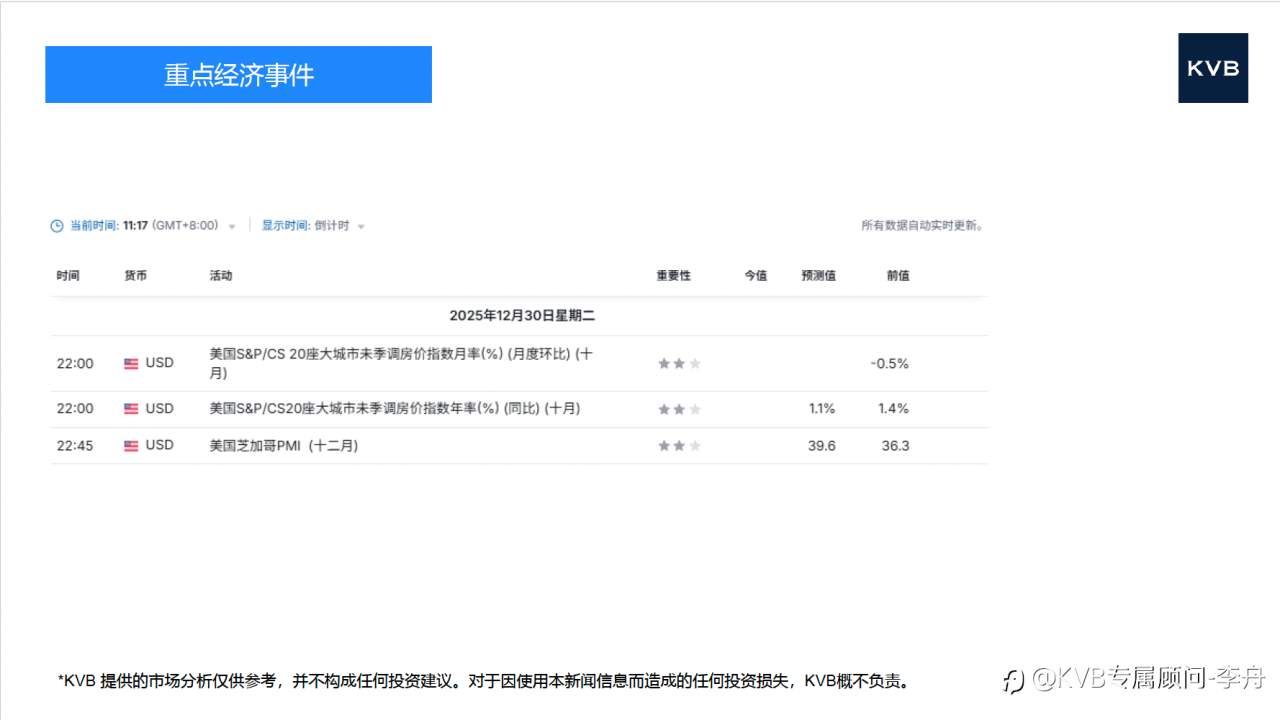Click the clock icon beside 当前时间

click(x=56, y=225)
